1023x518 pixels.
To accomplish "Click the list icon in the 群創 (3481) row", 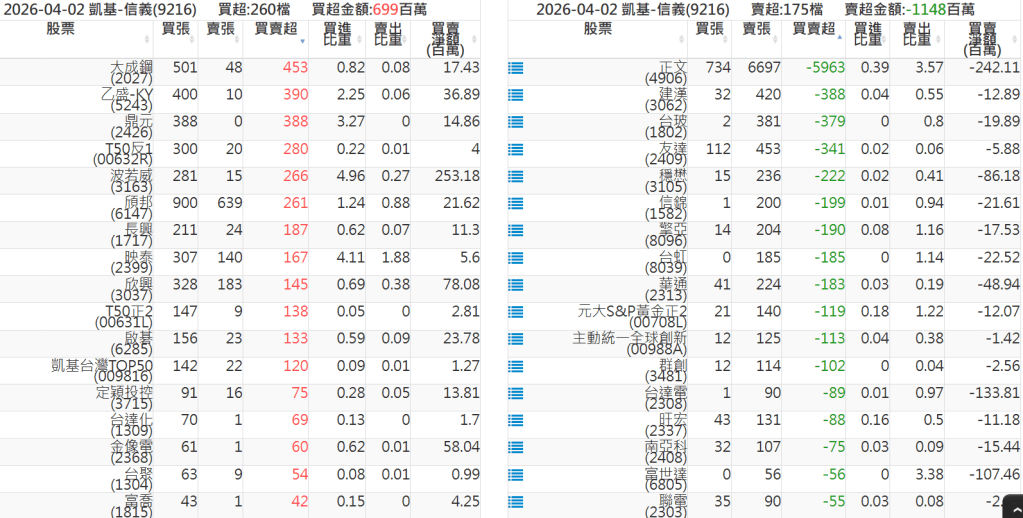I will coord(516,366).
